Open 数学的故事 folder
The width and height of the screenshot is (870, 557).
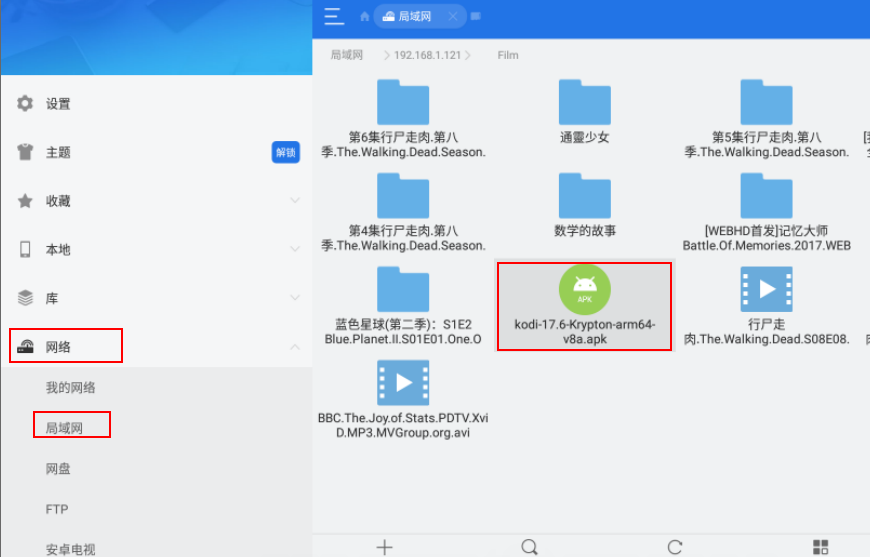585,196
